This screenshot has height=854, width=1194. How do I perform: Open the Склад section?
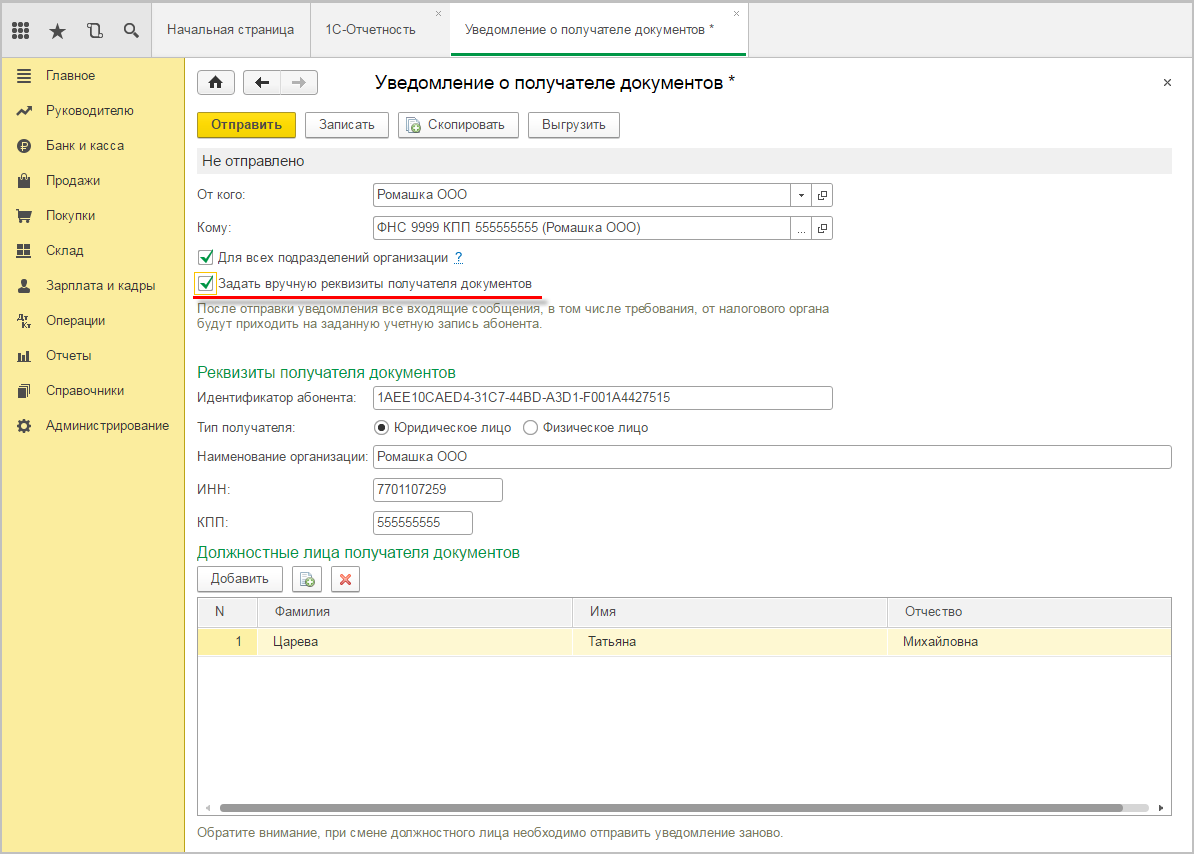[x=64, y=250]
